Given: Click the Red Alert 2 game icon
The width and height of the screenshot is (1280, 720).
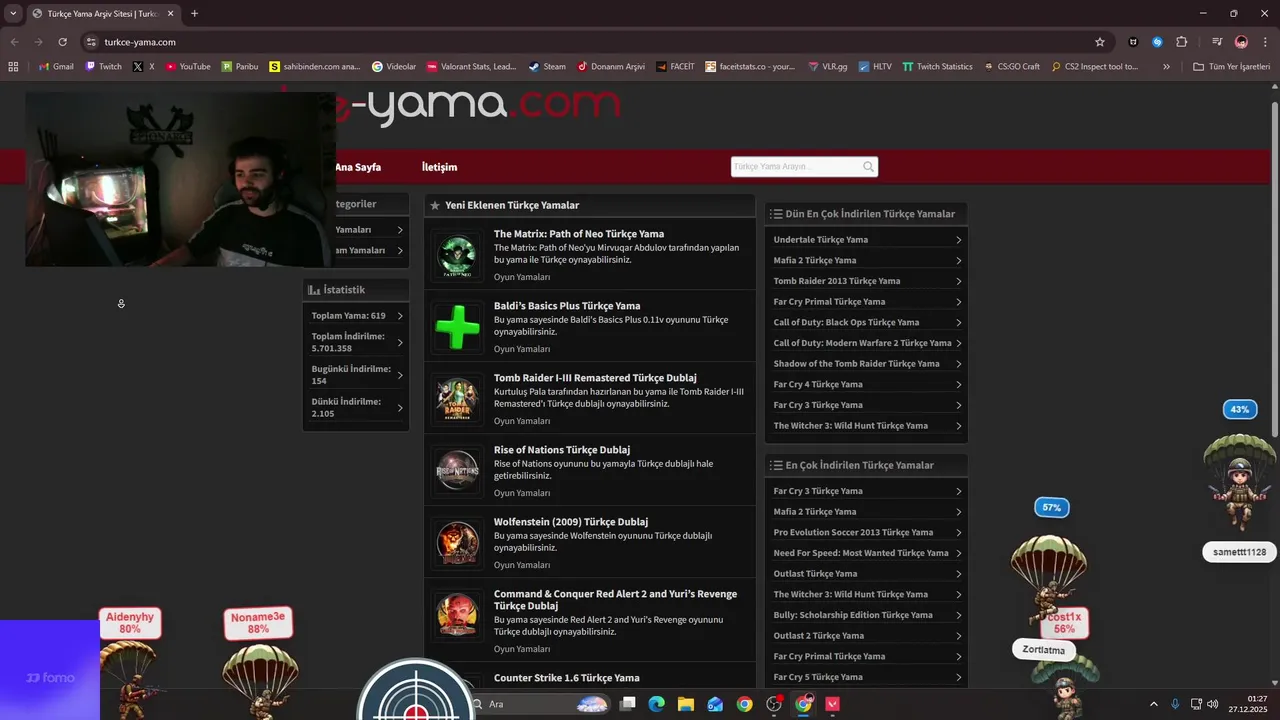Looking at the screenshot, I should click(x=458, y=616).
